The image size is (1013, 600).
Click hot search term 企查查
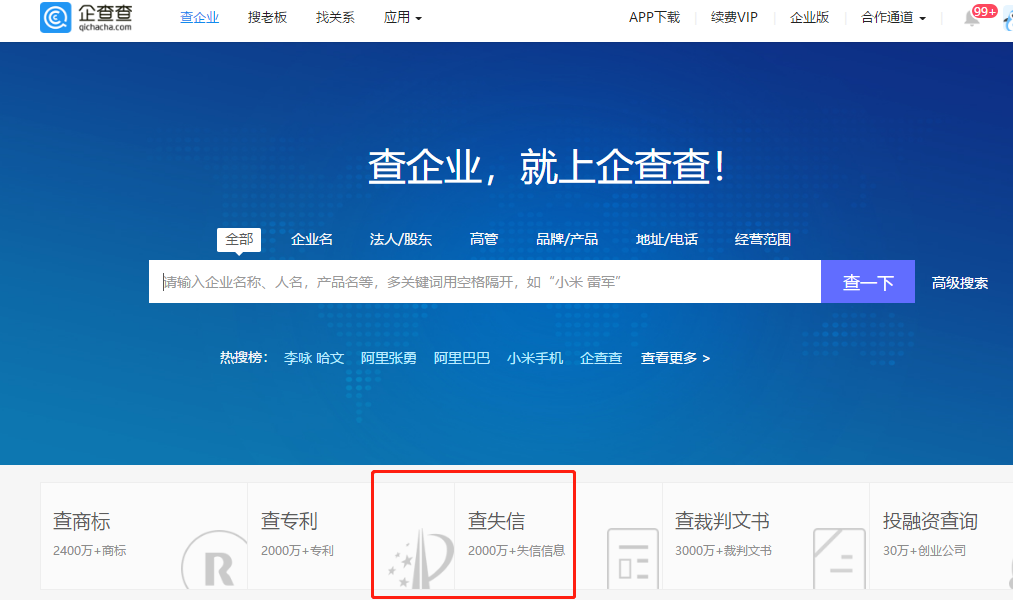pos(601,358)
